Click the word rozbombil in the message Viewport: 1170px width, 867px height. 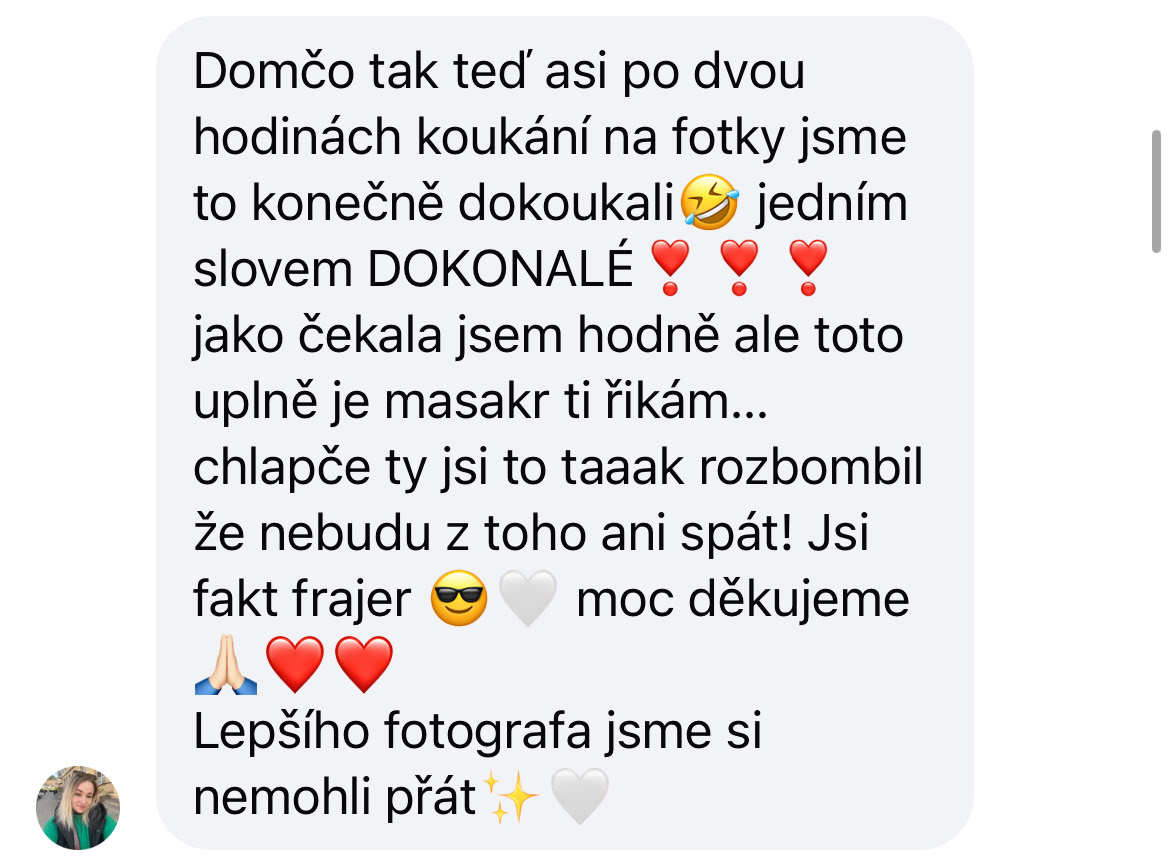(811, 467)
